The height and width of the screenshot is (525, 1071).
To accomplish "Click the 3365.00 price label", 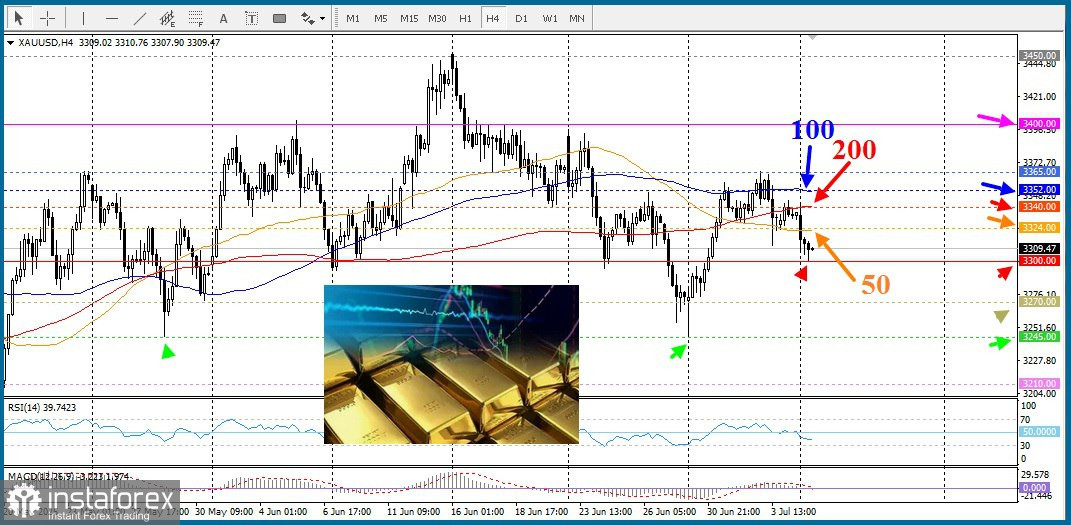I will [1039, 171].
